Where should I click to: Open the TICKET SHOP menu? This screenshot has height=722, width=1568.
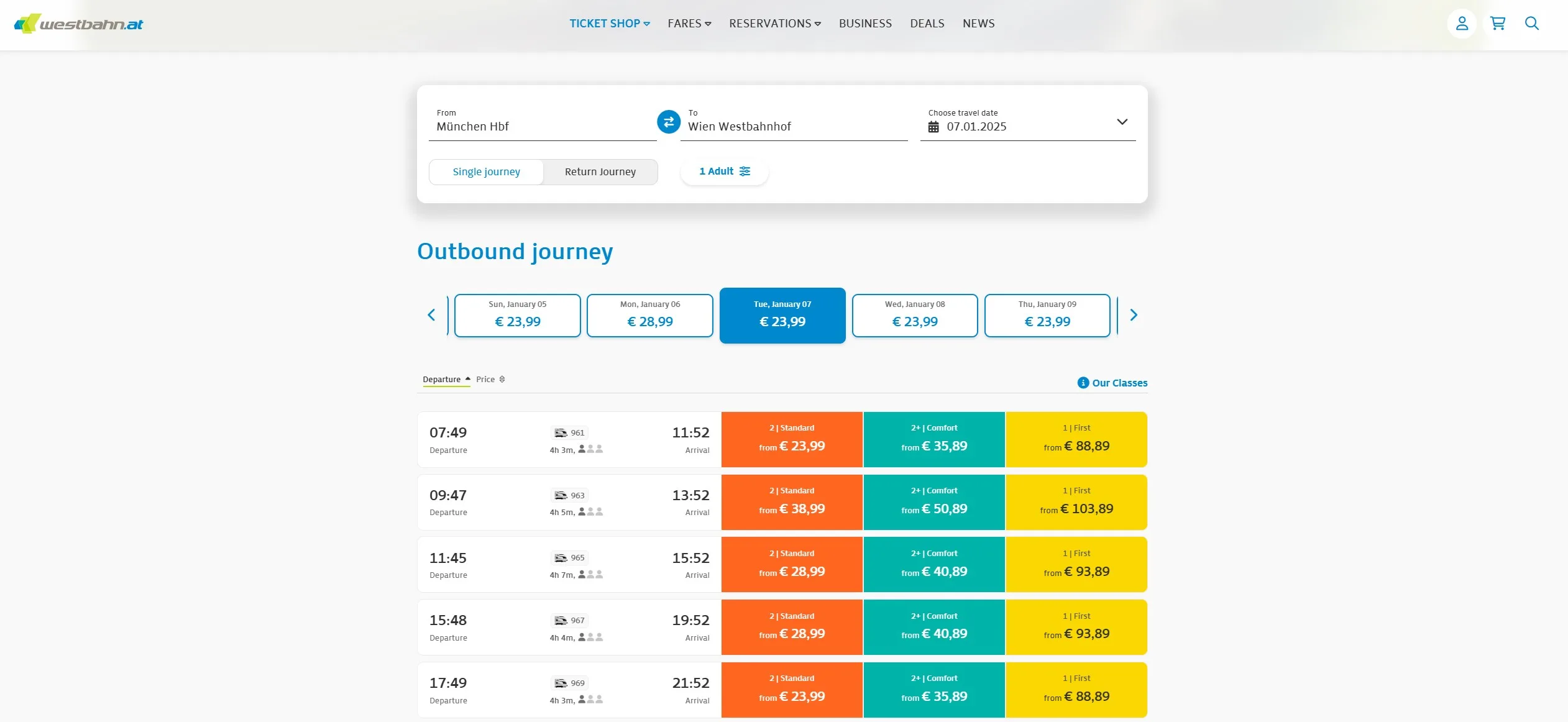point(610,24)
